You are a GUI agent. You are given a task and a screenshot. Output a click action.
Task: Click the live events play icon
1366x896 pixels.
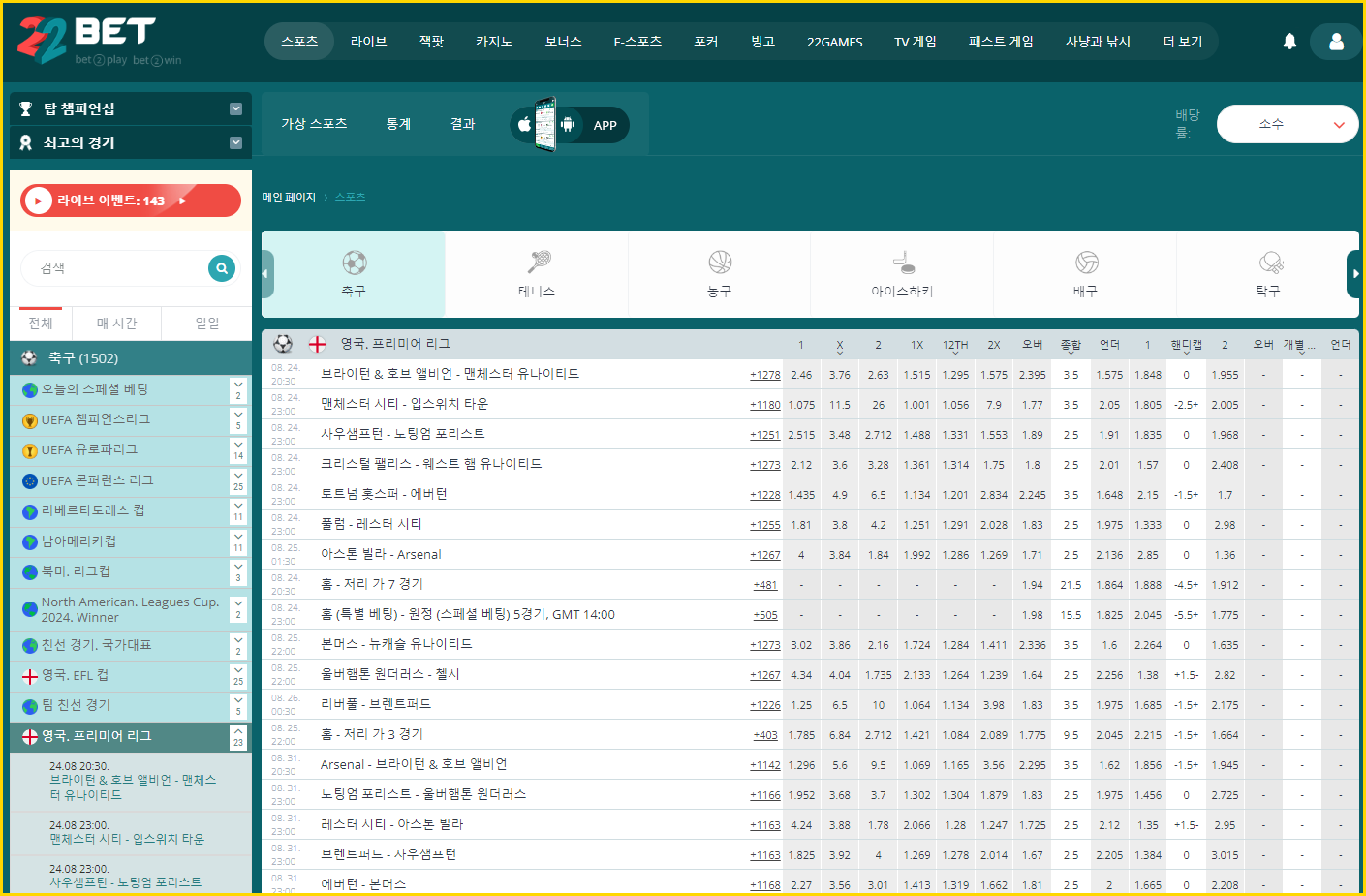point(38,201)
